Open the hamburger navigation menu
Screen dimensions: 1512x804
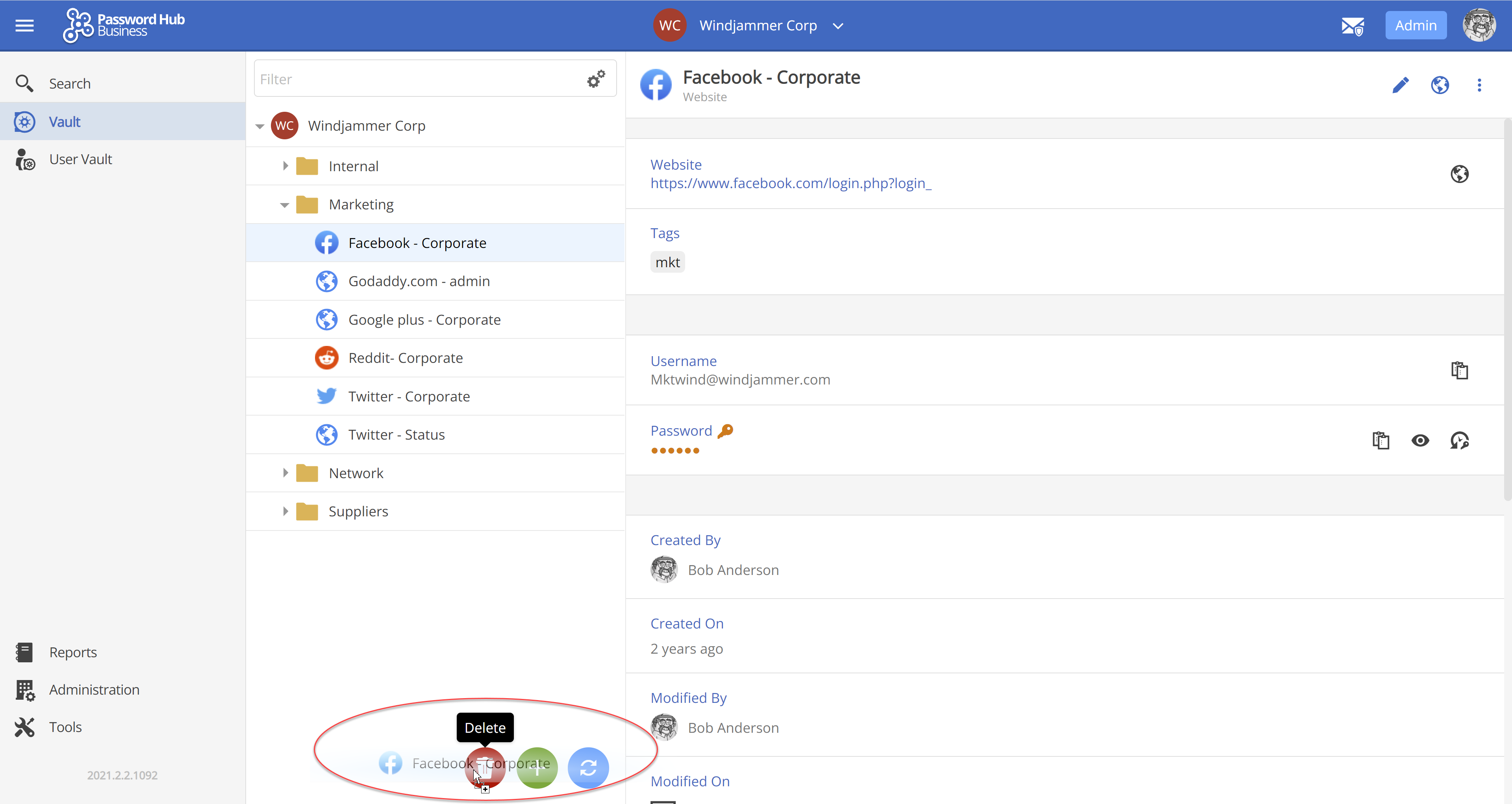coord(24,25)
